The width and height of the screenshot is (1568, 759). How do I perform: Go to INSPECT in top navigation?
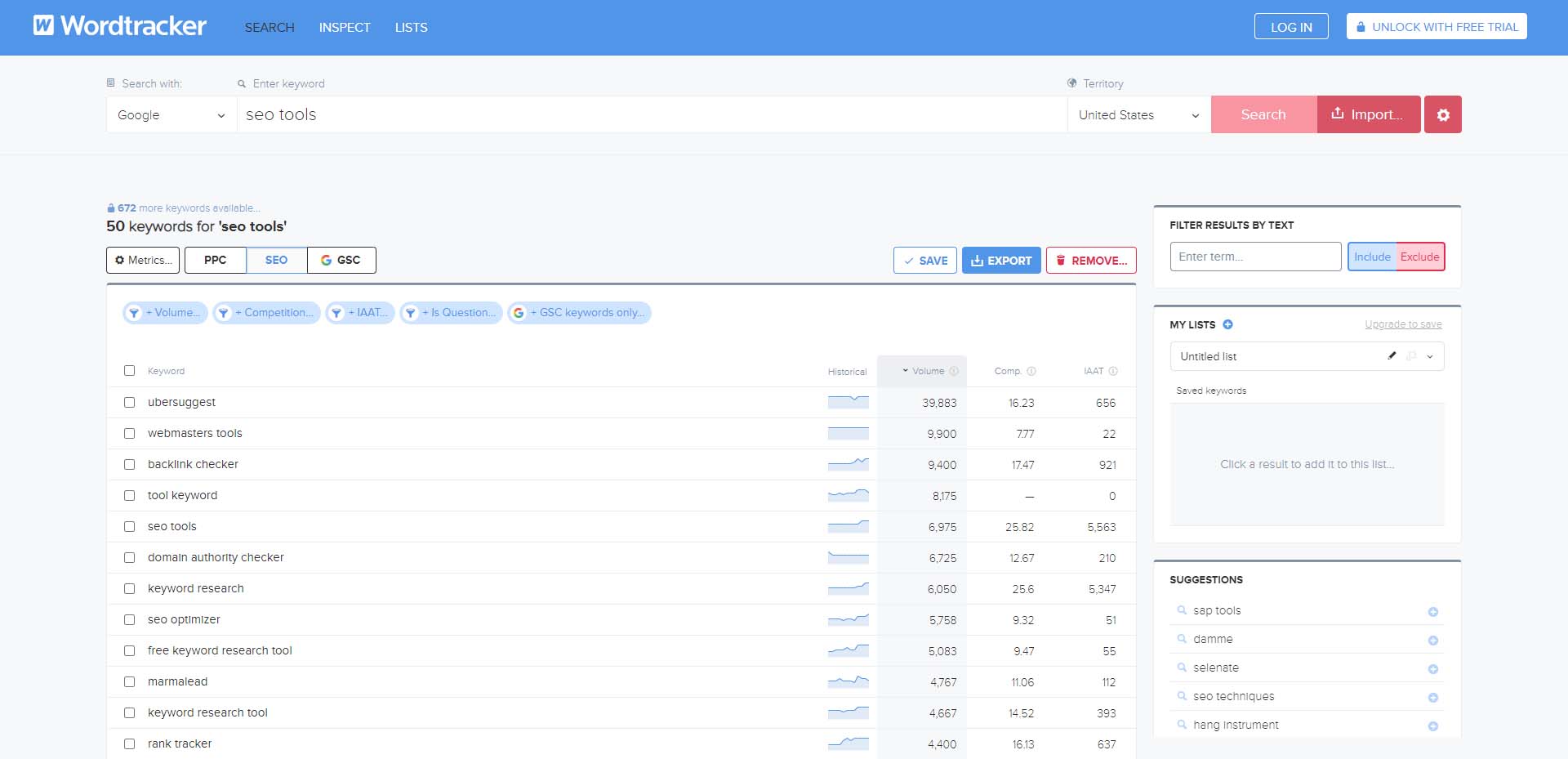coord(345,27)
